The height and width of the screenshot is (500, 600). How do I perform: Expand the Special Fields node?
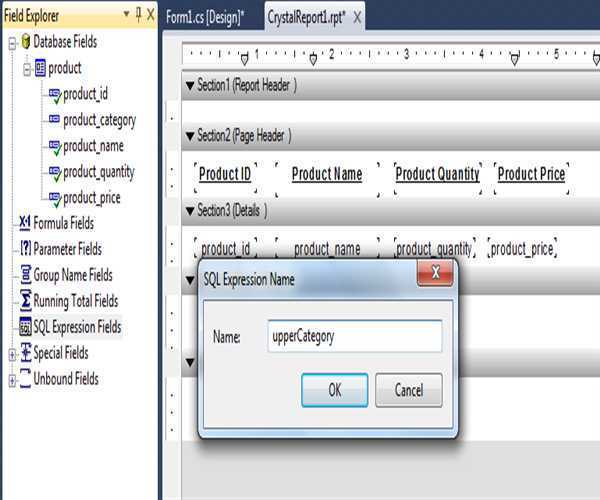[11, 353]
